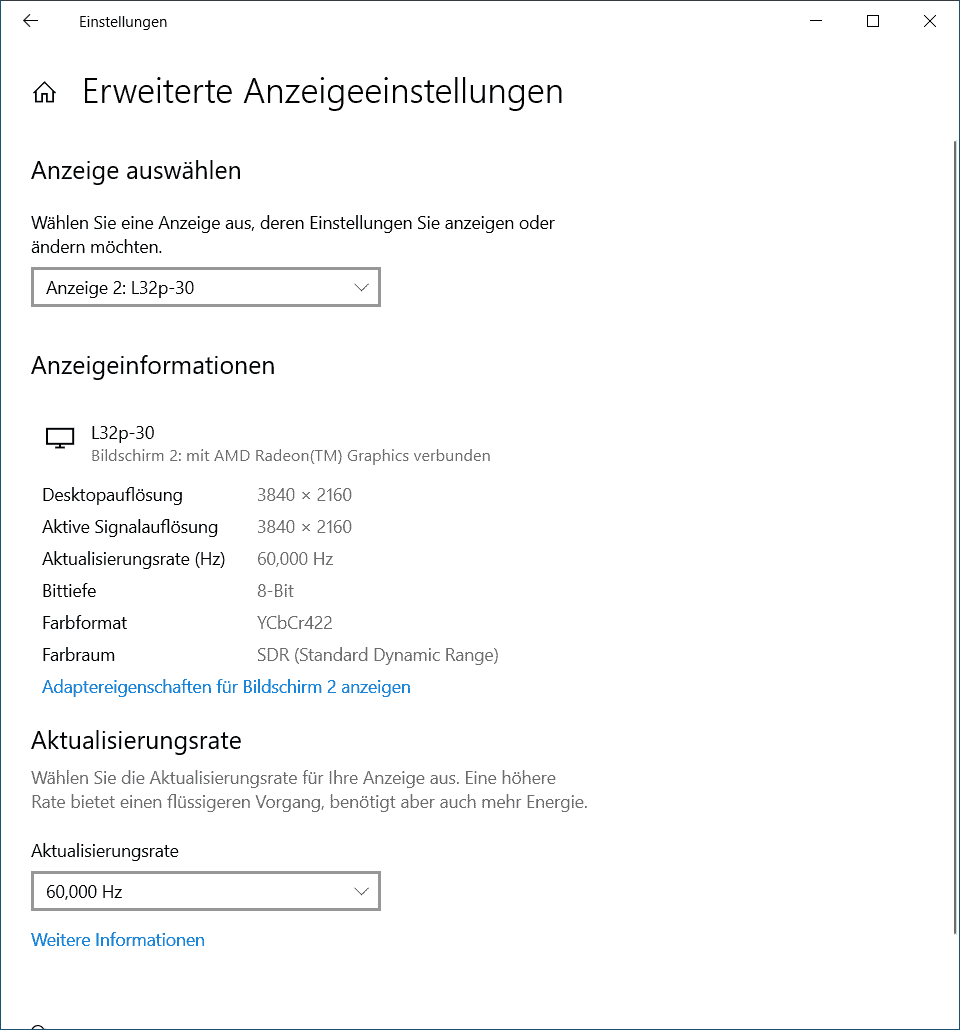Click the Bittiefe value 8-Bit
The width and height of the screenshot is (960, 1030).
point(275,591)
